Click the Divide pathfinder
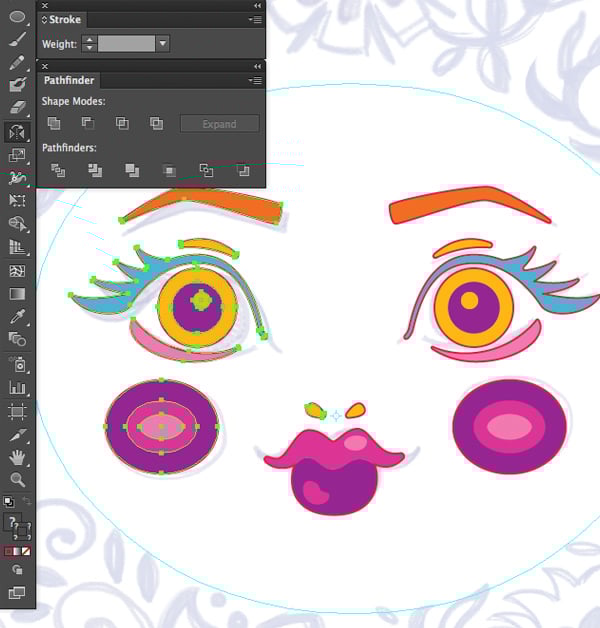The image size is (600, 628). [58, 171]
